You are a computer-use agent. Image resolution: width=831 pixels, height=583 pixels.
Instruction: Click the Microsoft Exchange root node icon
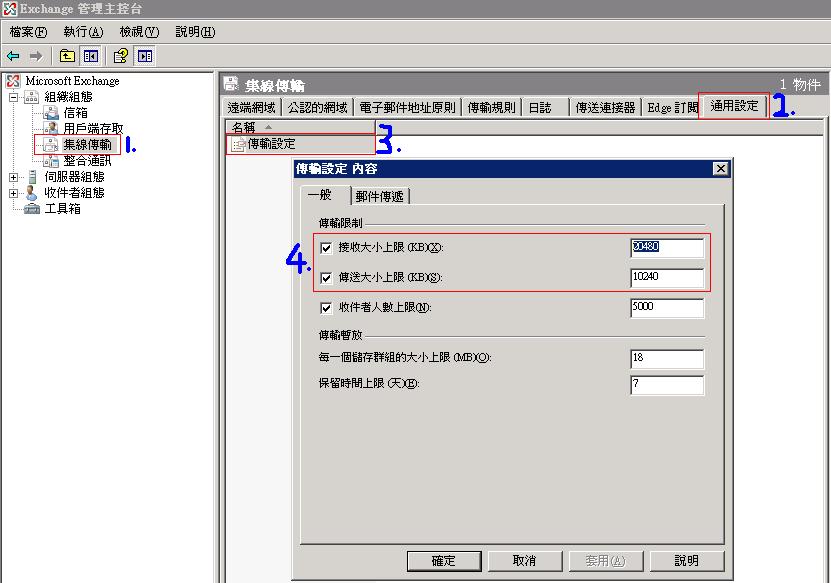(13, 81)
